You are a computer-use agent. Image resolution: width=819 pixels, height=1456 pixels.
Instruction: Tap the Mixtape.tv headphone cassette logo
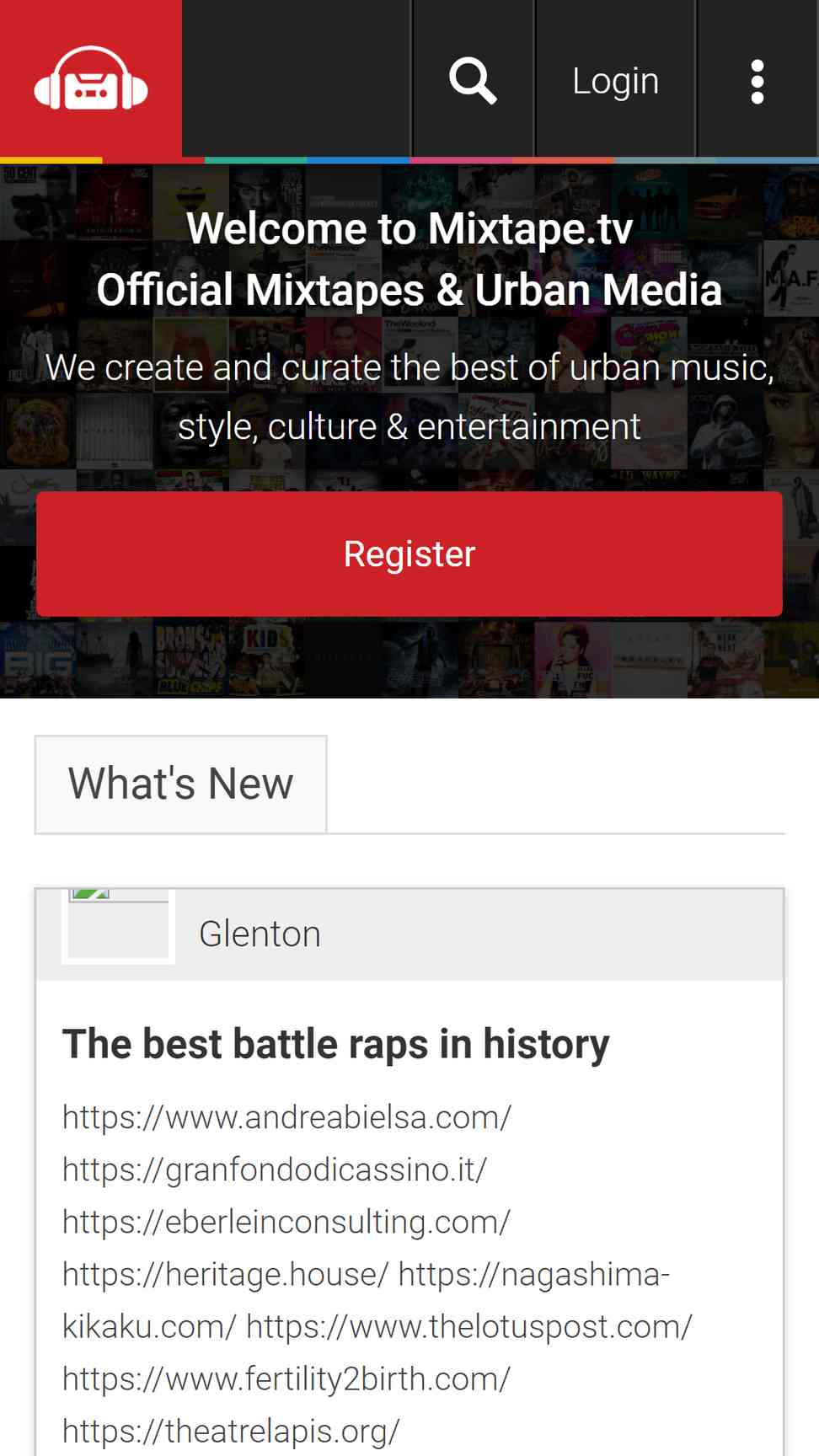point(91,78)
